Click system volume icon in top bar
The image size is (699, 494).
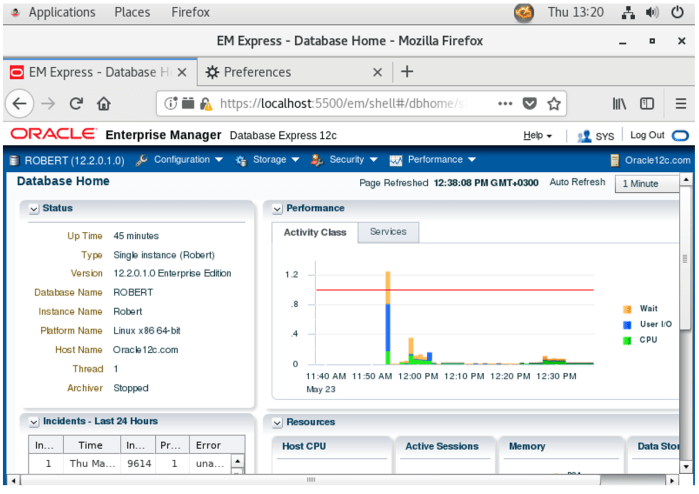(x=652, y=13)
